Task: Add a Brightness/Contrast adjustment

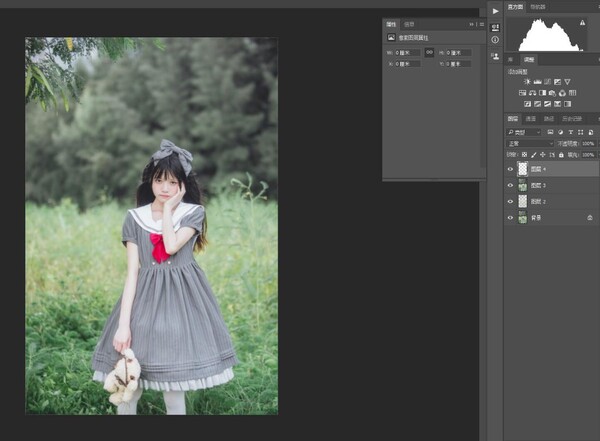Action: click(x=527, y=82)
